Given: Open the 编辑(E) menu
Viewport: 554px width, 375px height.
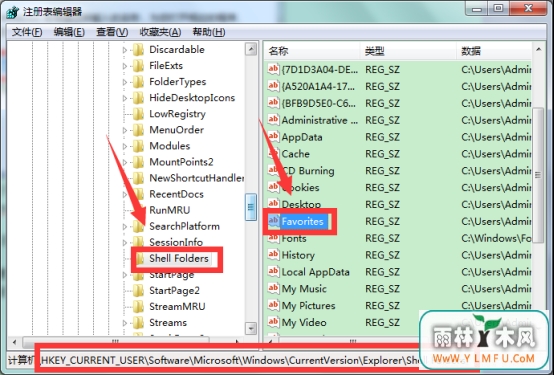Looking at the screenshot, I should (69, 32).
